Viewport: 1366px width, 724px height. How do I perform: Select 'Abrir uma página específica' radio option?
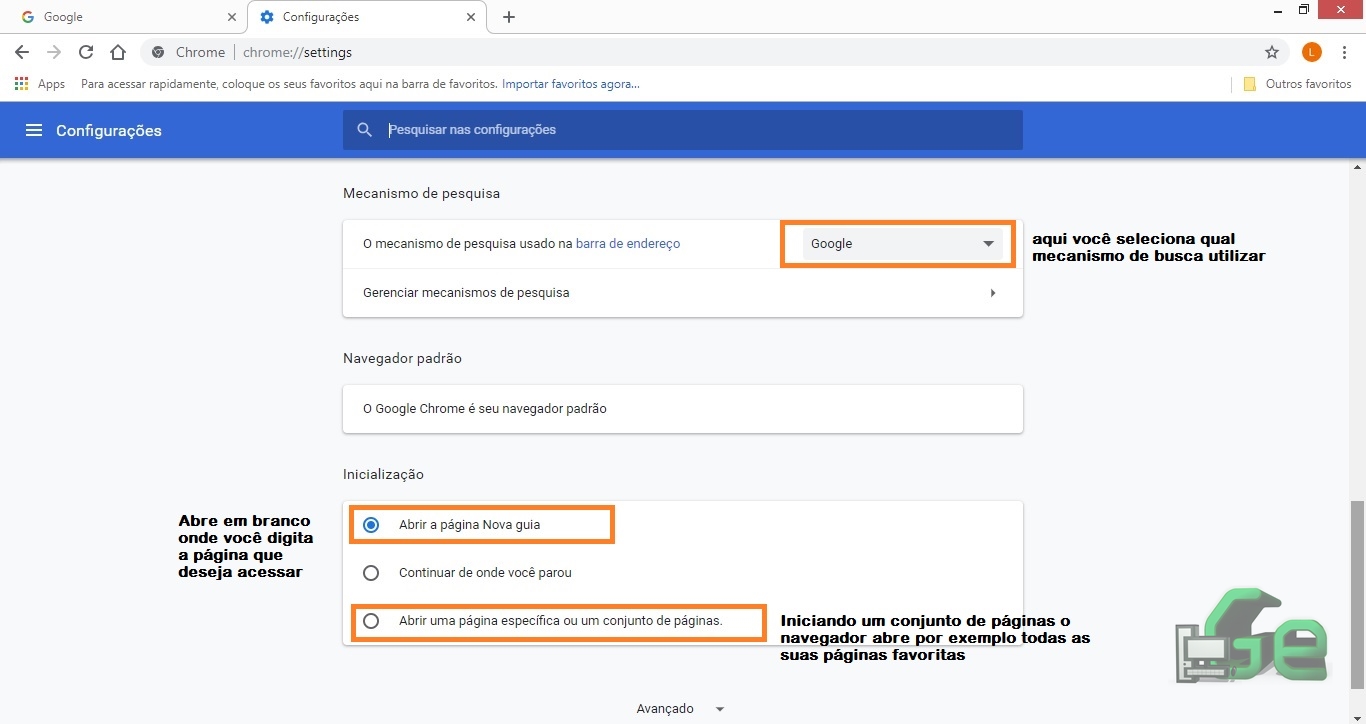(371, 621)
